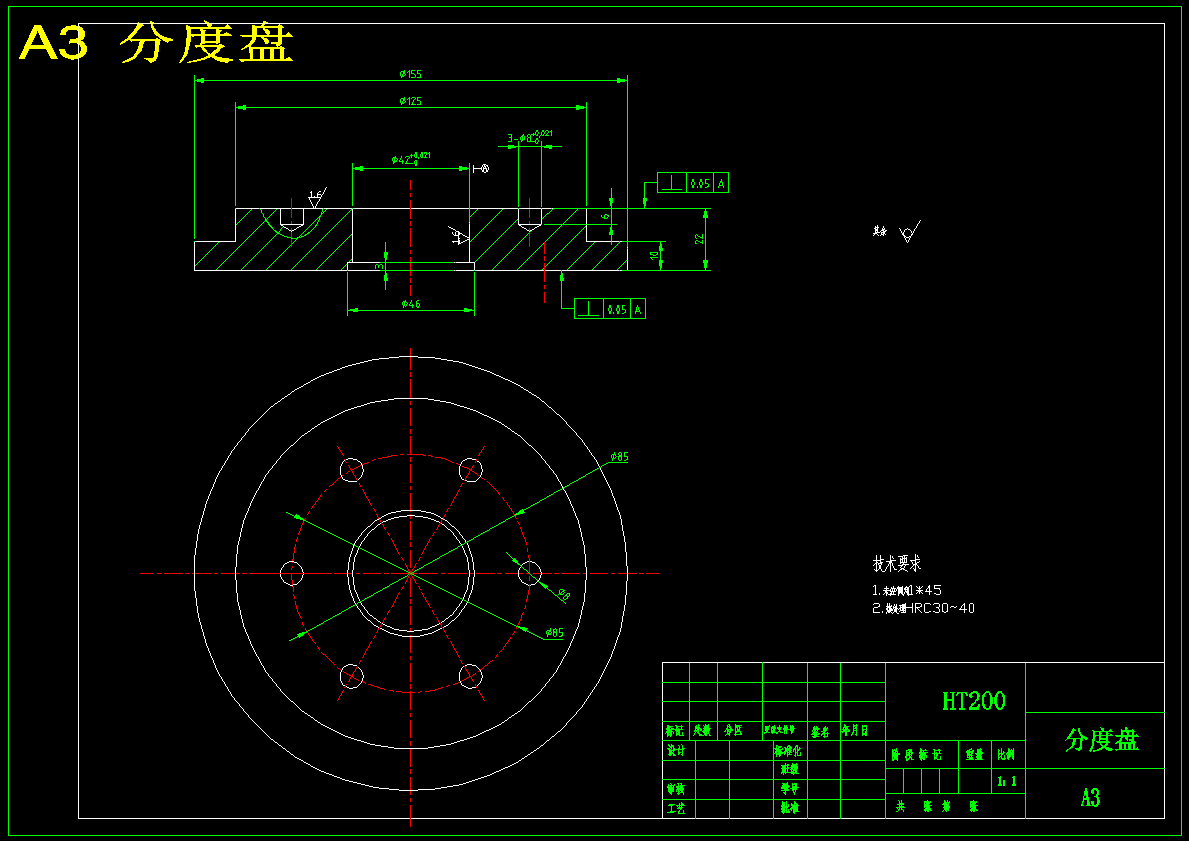The width and height of the screenshot is (1189, 841).
Task: Click the ø155 diameter dimension
Action: 410,74
